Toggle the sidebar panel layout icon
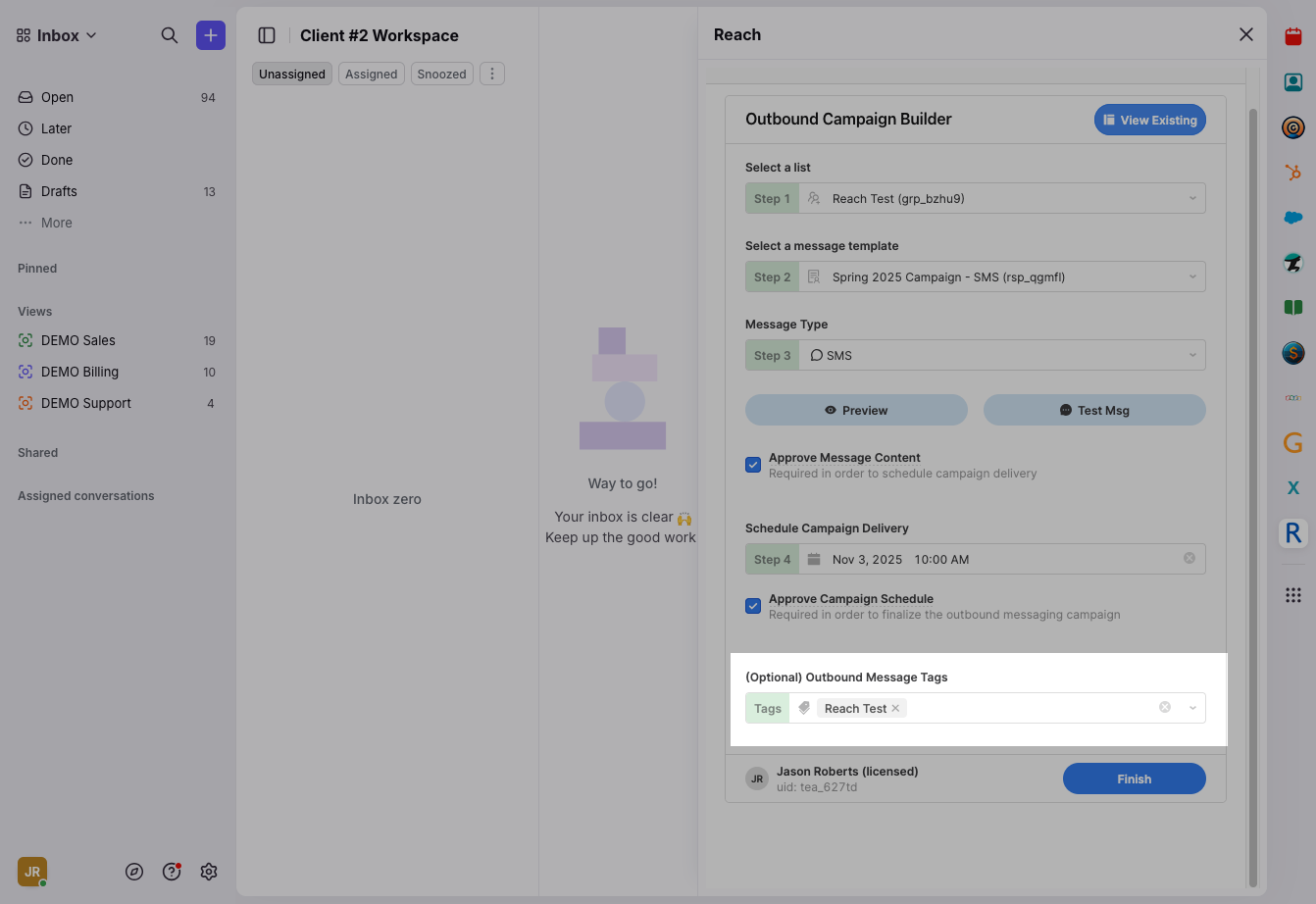Viewport: 1316px width, 904px height. [267, 35]
